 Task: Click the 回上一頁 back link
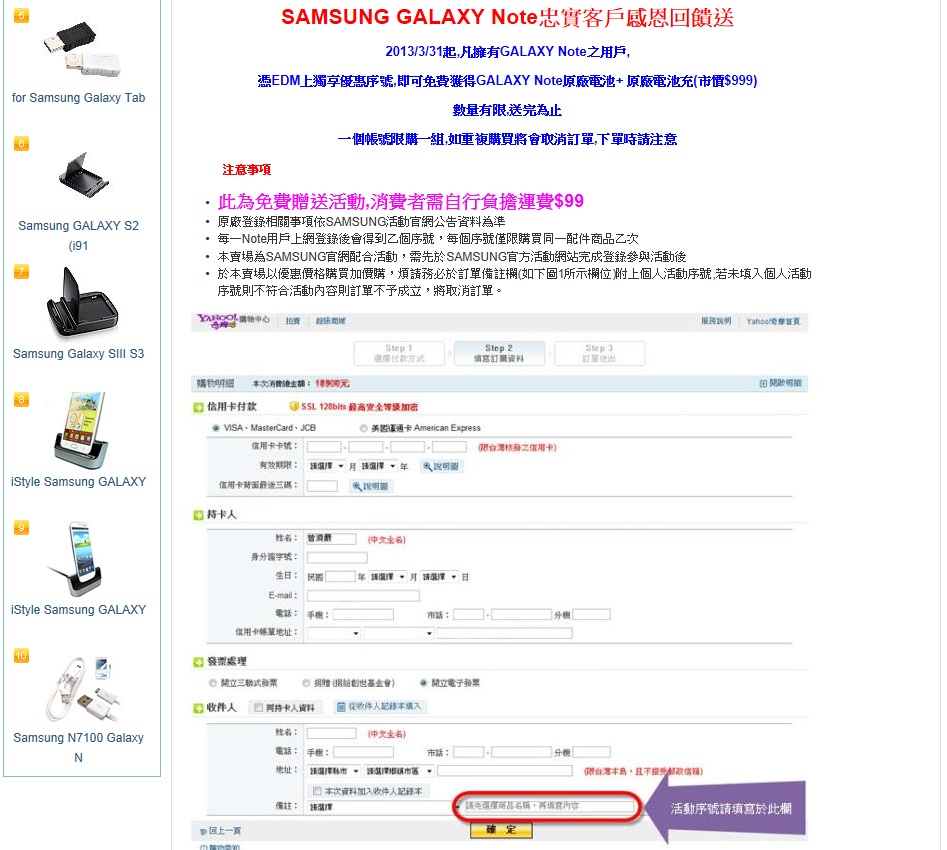[x=220, y=831]
